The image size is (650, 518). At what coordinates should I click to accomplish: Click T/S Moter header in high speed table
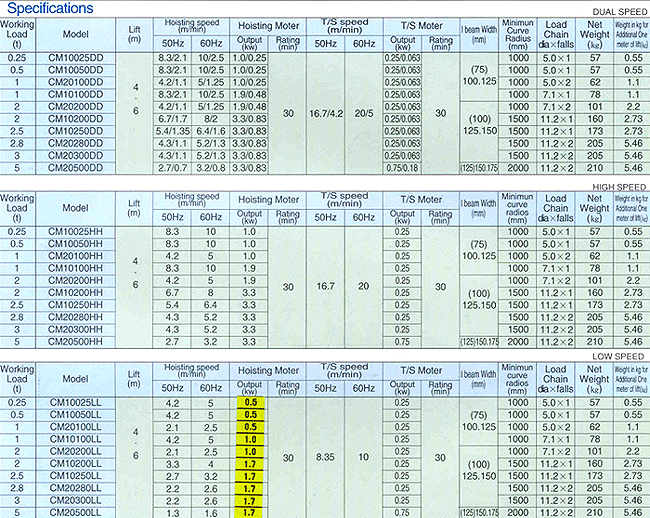tap(421, 200)
